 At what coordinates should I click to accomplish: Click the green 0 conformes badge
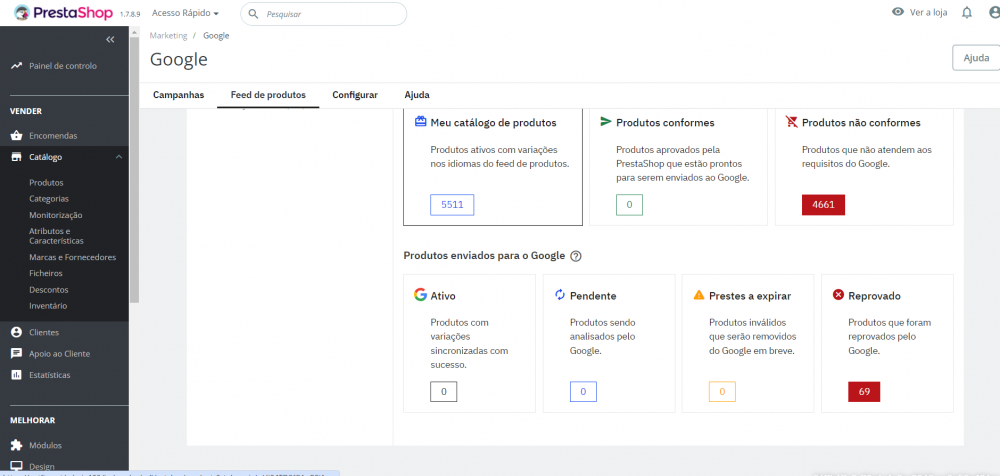click(x=629, y=205)
